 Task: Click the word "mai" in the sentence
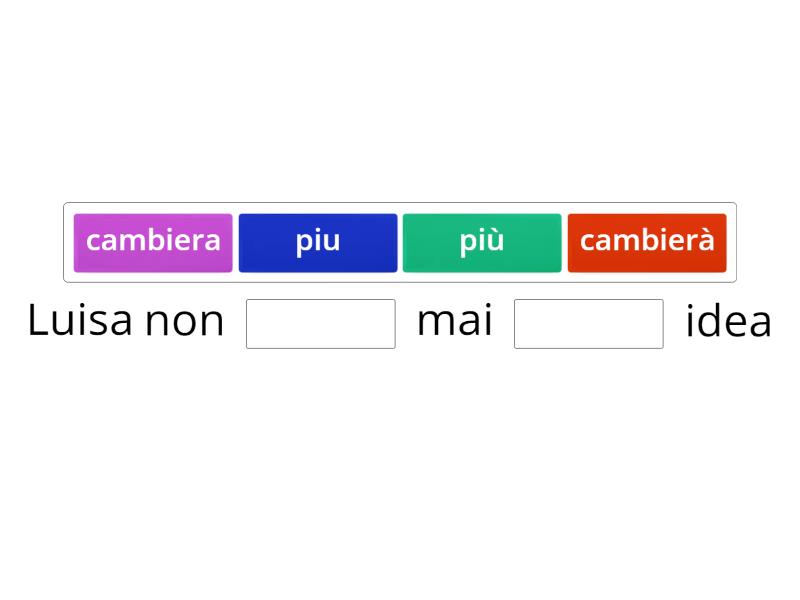point(455,320)
